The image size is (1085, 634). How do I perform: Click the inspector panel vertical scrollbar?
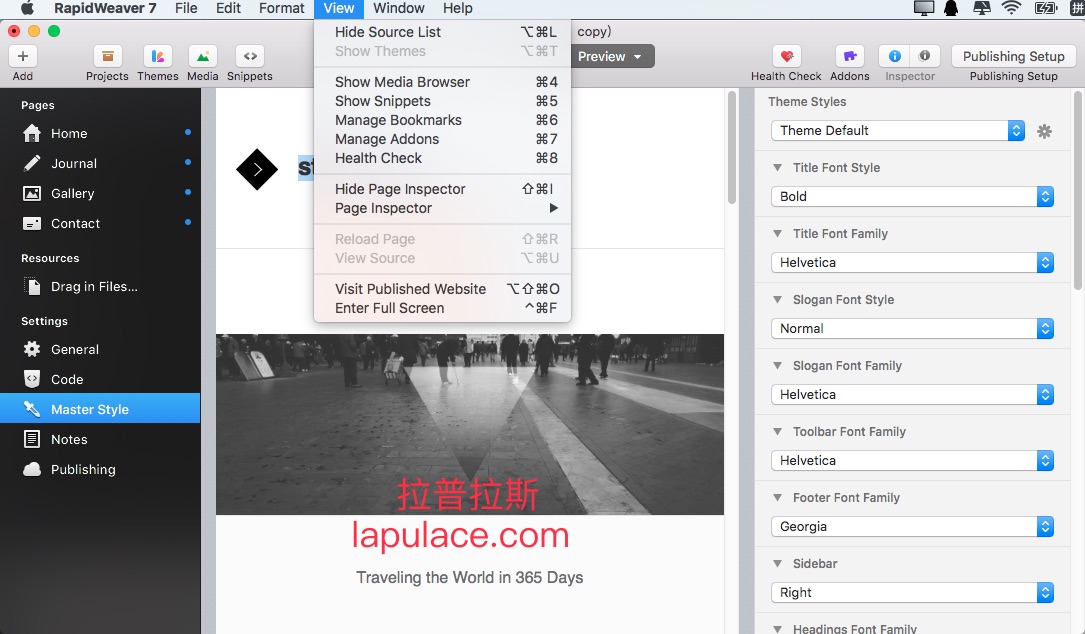[x=1078, y=191]
